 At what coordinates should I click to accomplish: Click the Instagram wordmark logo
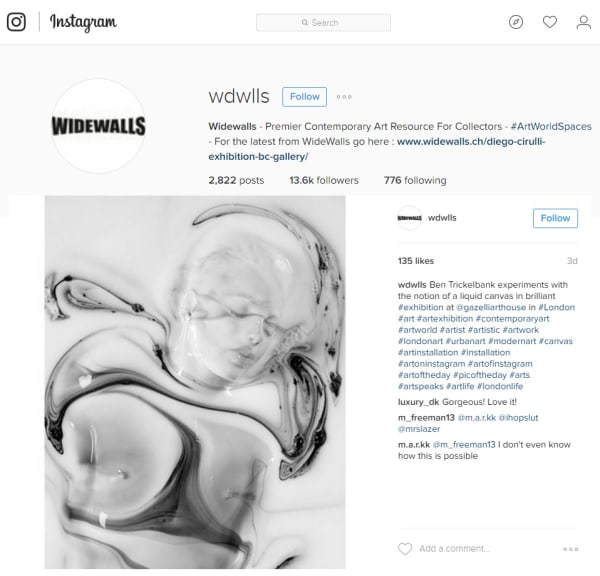pos(83,22)
